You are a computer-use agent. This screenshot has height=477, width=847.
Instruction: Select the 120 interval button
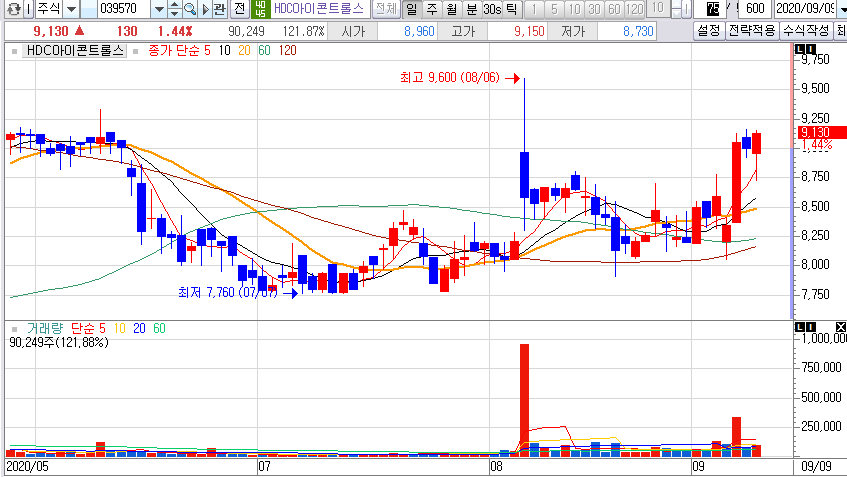[x=634, y=9]
